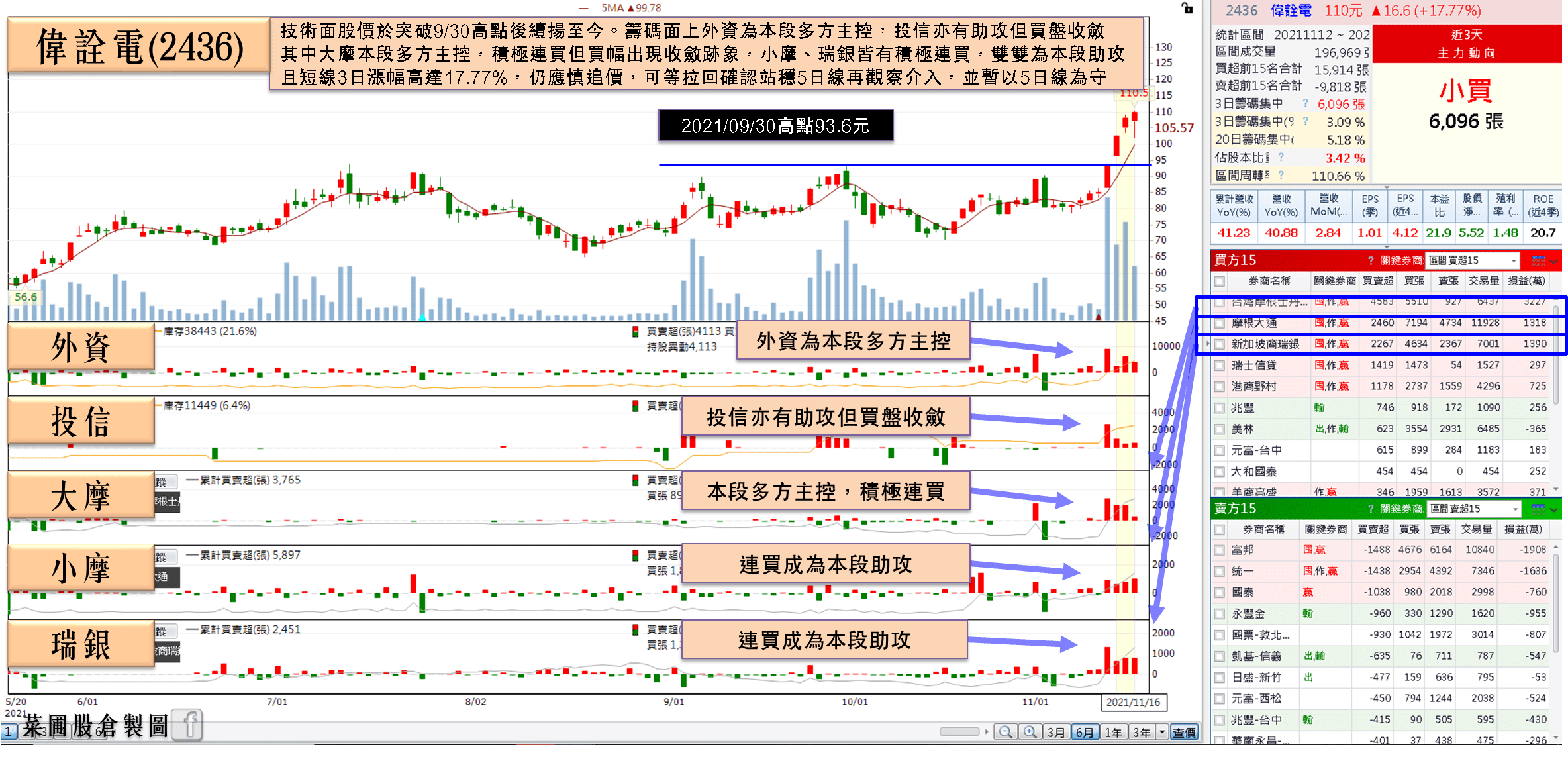Sort seller table by 券商名稱 column
Image resolution: width=1568 pixels, height=761 pixels.
1263,529
